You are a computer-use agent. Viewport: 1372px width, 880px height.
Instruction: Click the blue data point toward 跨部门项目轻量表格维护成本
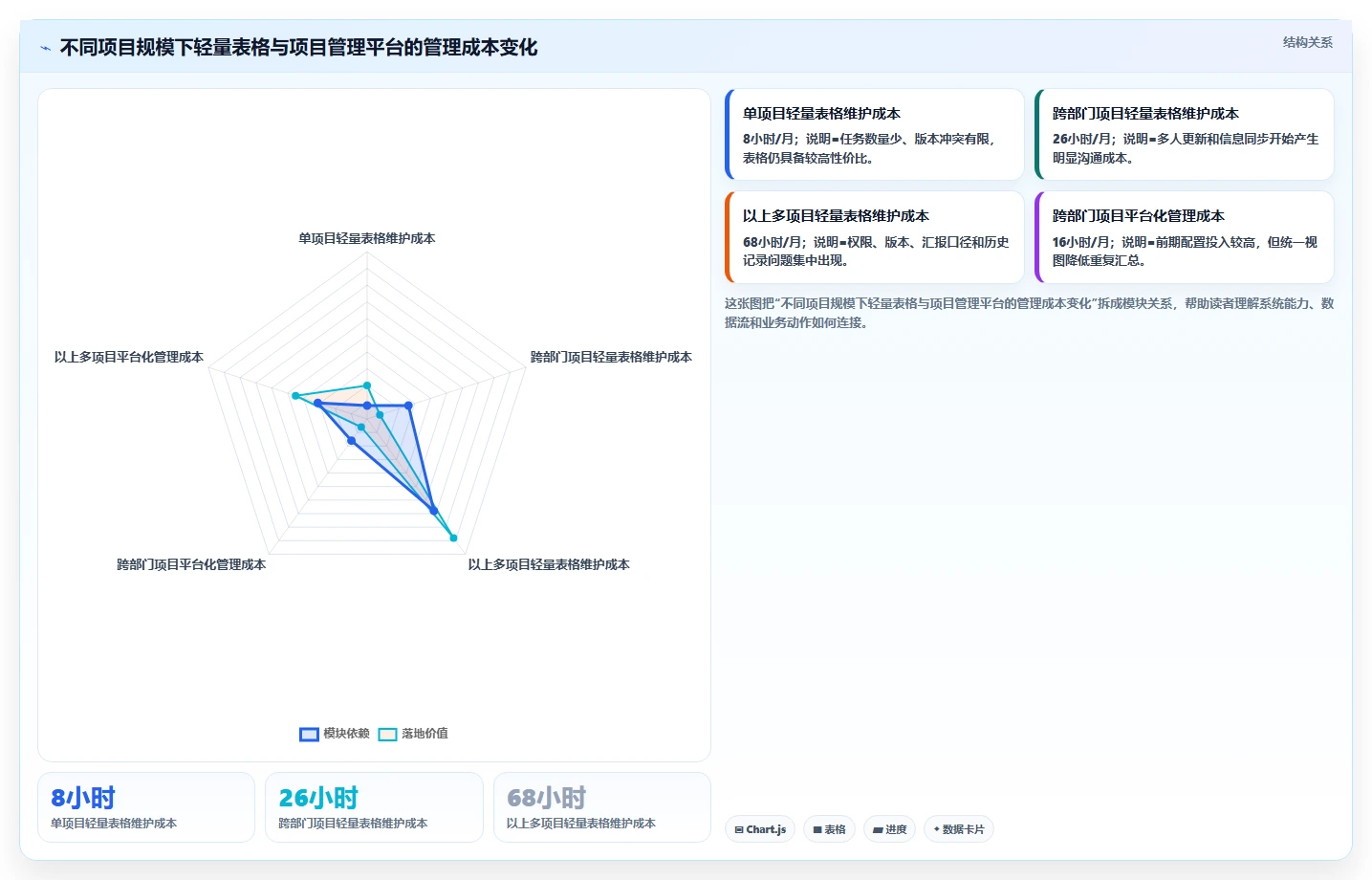click(x=409, y=407)
